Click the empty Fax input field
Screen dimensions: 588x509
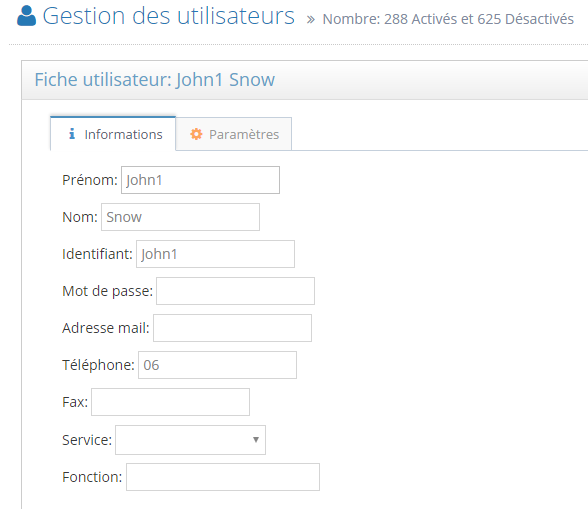pos(171,402)
